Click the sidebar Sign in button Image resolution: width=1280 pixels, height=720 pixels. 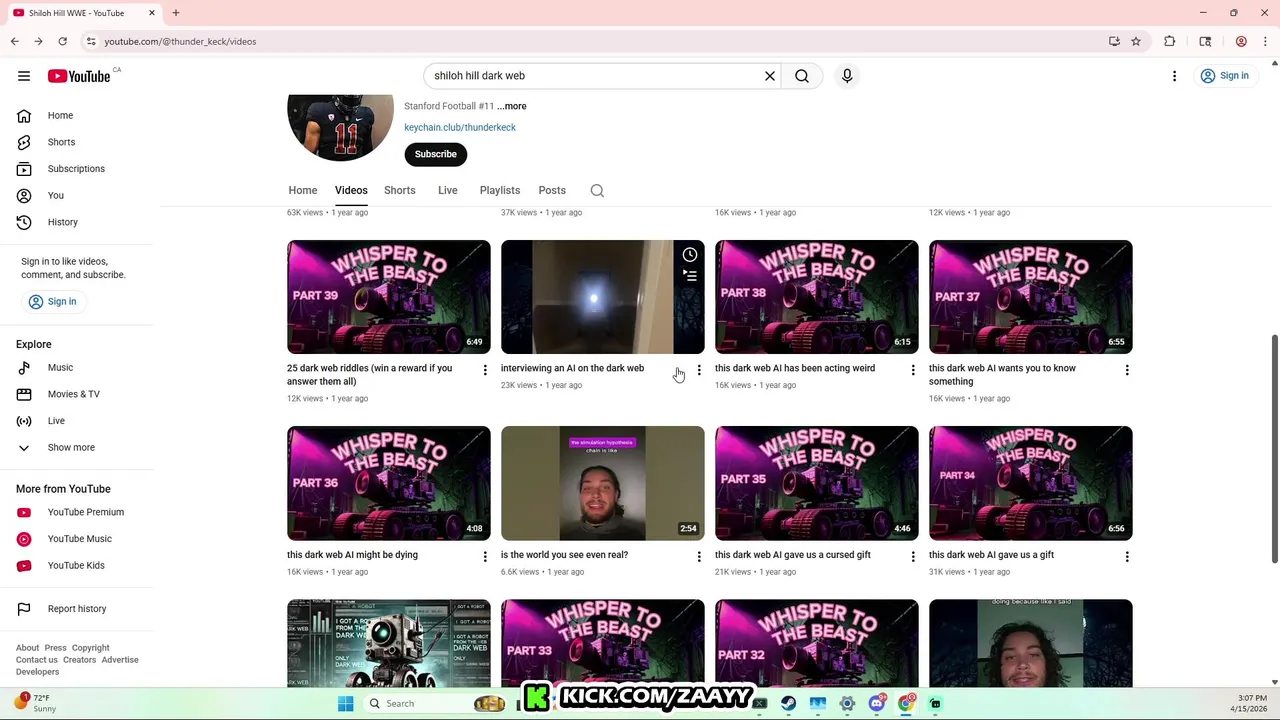(x=52, y=301)
